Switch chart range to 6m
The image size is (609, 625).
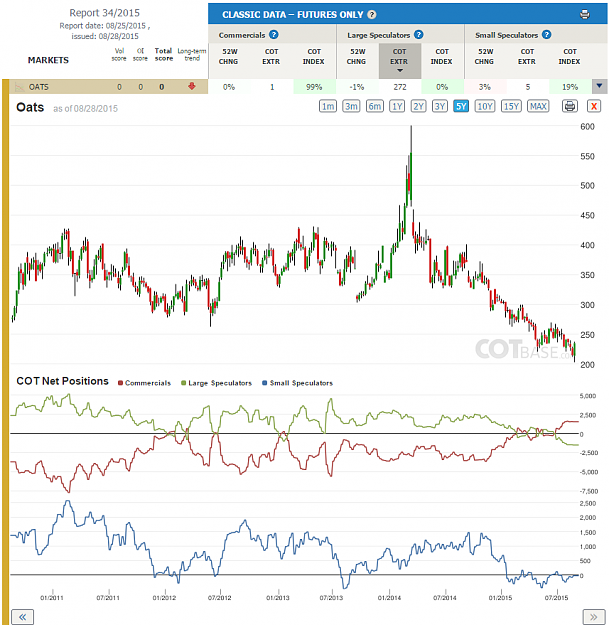coord(374,106)
